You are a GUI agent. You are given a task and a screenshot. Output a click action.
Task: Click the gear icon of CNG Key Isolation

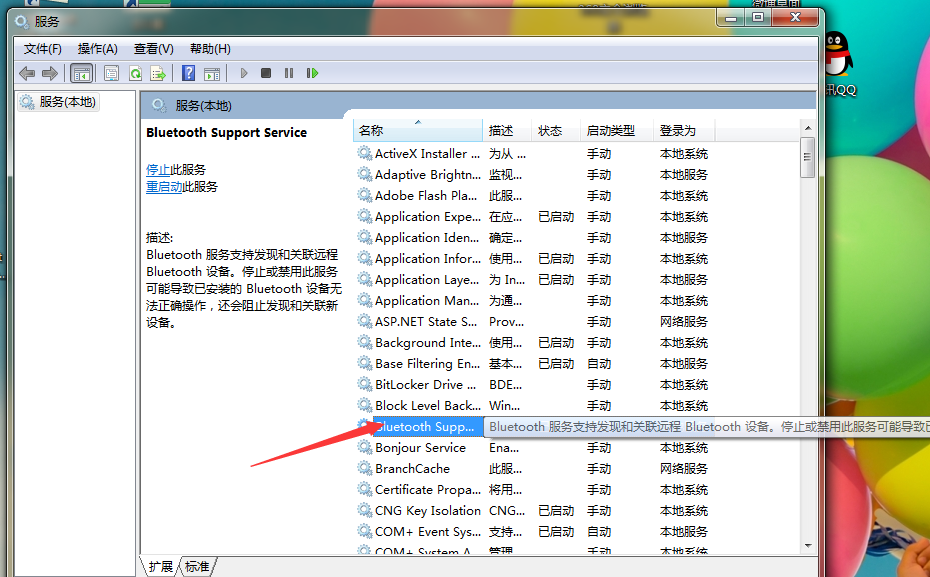[x=365, y=511]
